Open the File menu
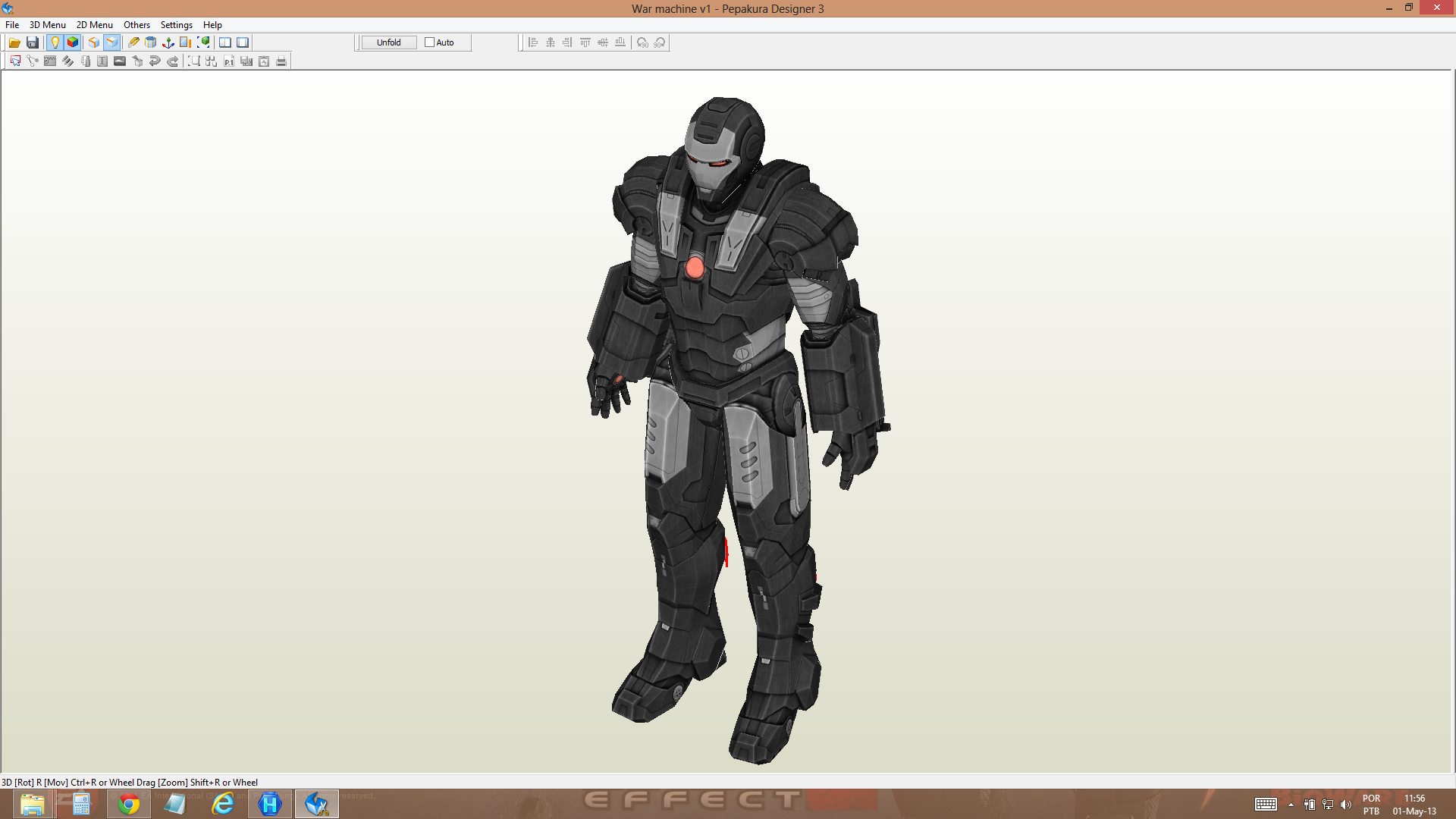The width and height of the screenshot is (1456, 819). [12, 25]
